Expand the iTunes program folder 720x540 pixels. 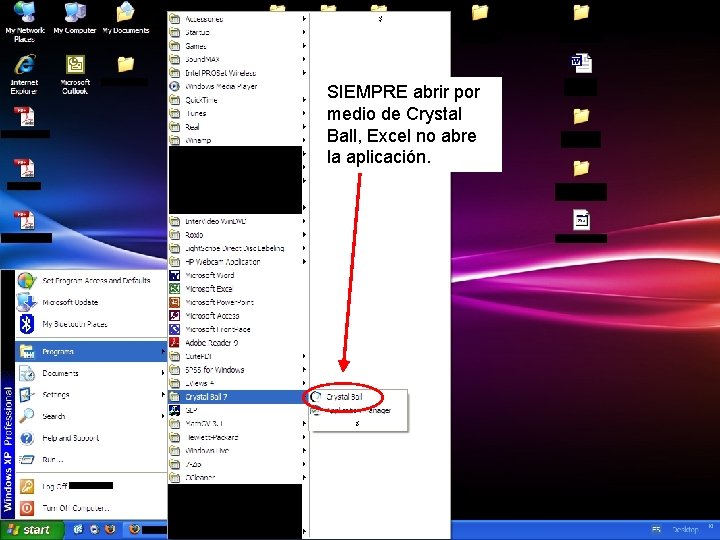238,113
